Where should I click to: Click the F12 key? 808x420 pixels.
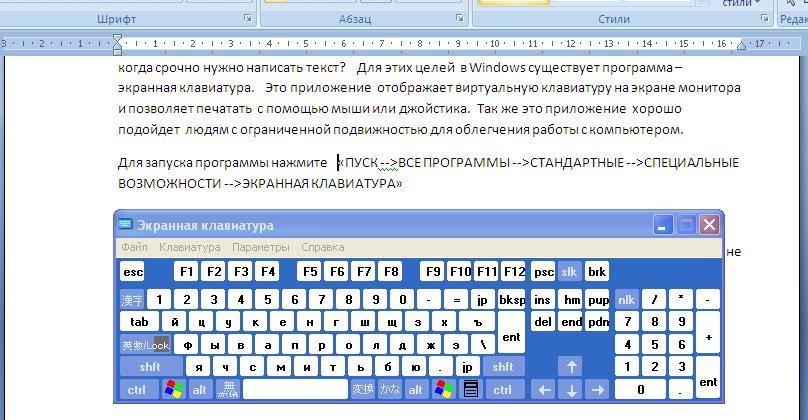click(x=514, y=272)
